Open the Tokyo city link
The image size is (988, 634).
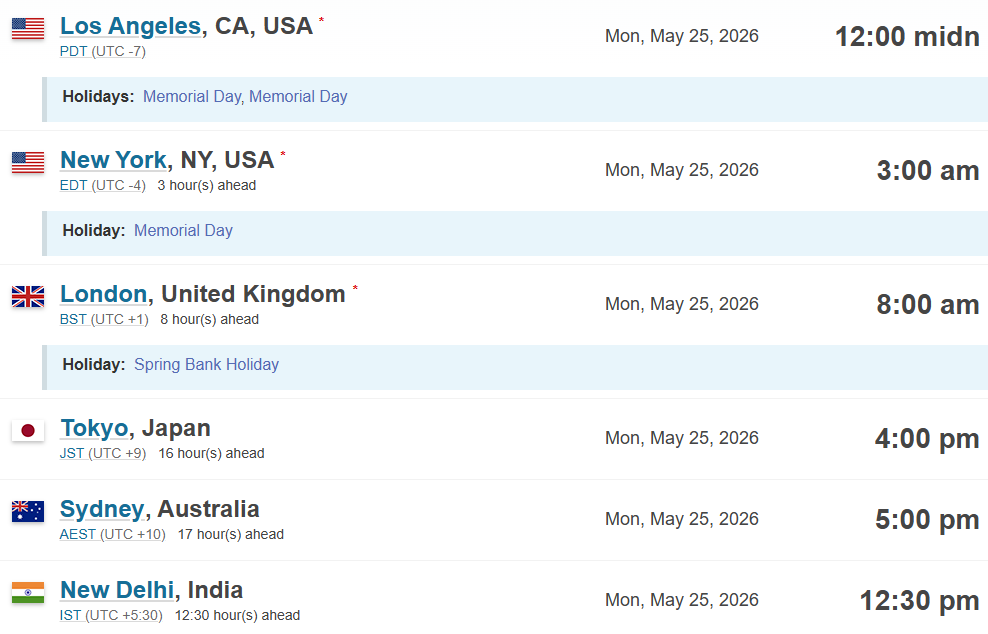pyautogui.click(x=94, y=428)
